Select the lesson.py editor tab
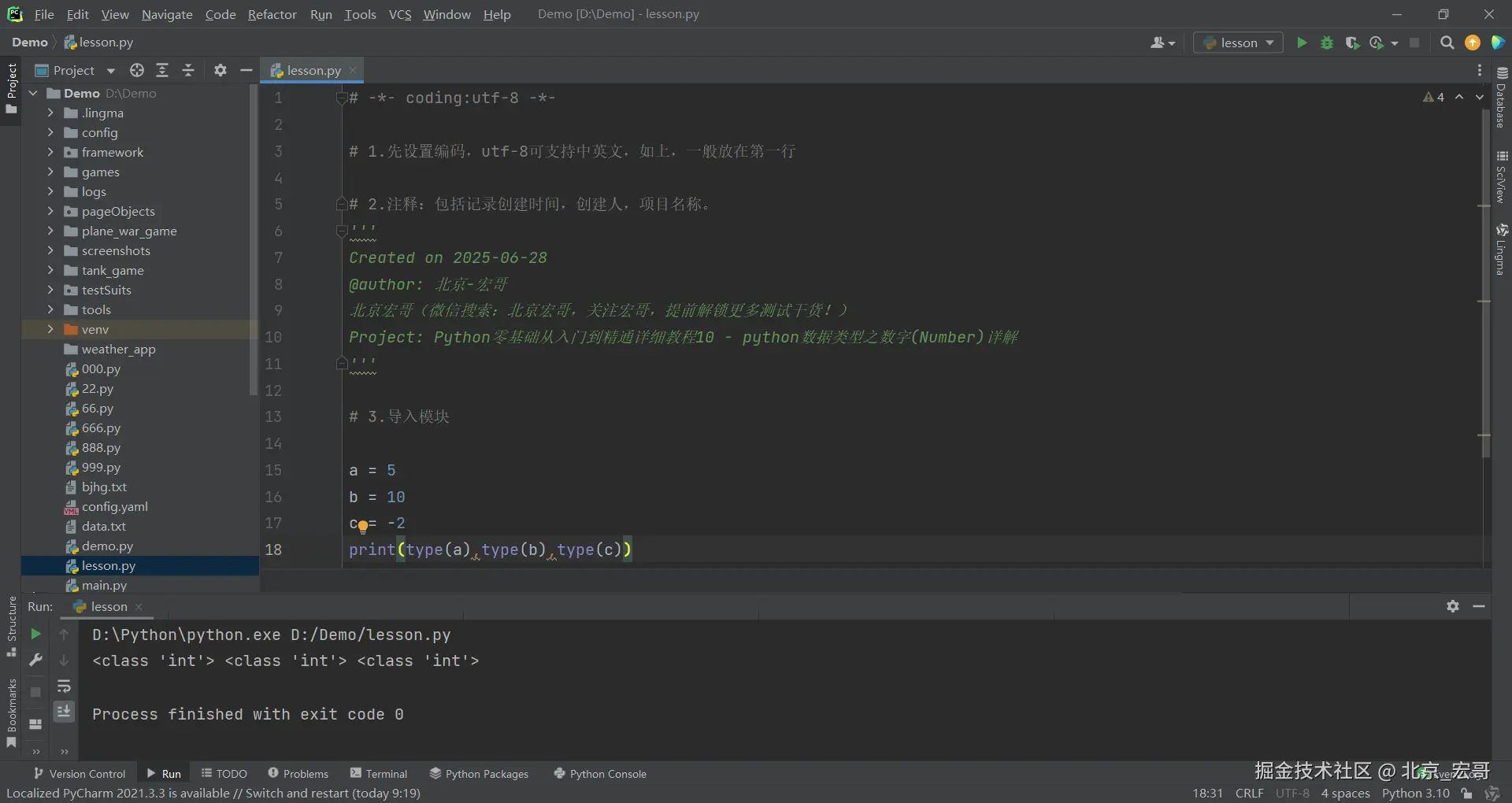Viewport: 1512px width, 803px height. 313,70
